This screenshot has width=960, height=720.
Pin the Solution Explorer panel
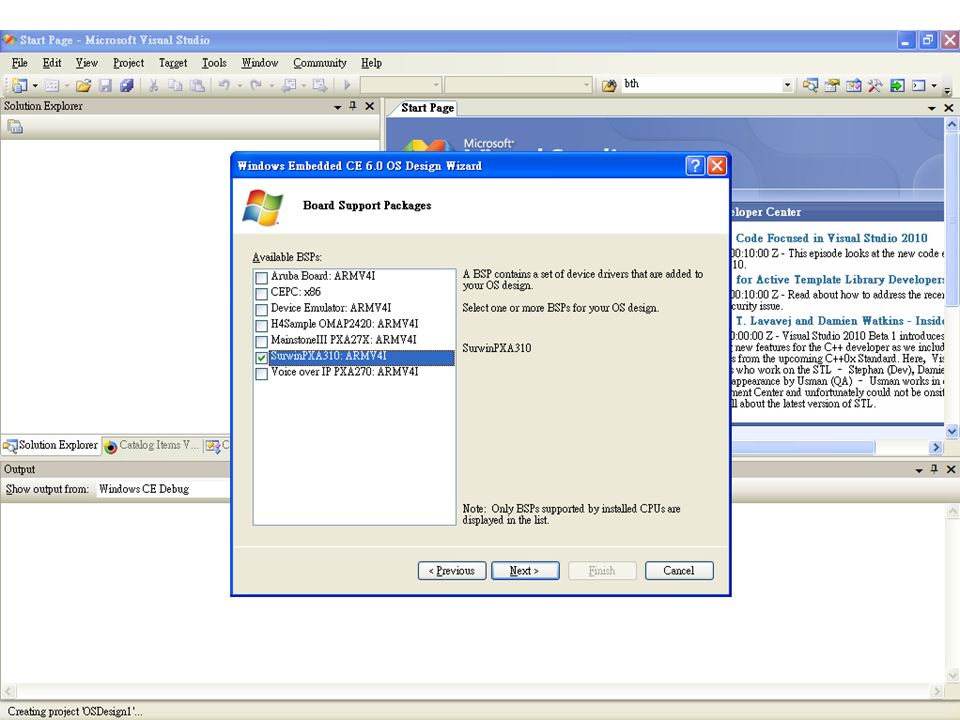[353, 106]
